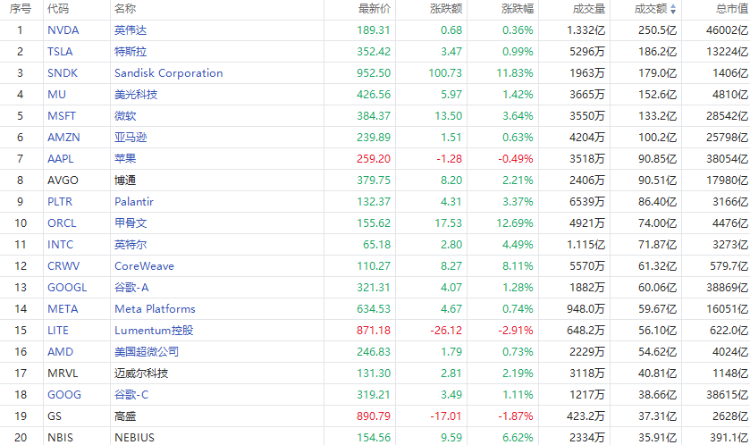Sort the table by 最新价 header

coord(375,9)
